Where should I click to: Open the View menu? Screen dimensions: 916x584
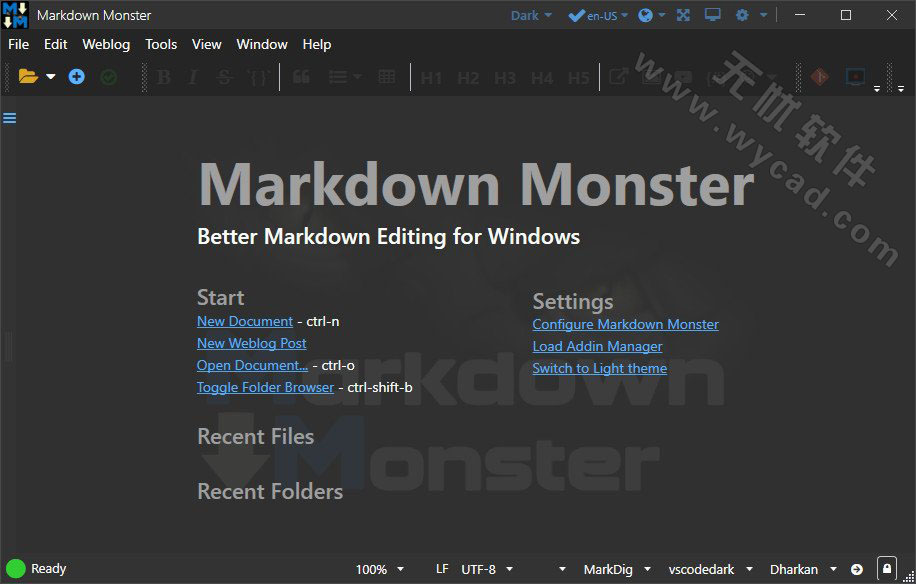206,44
